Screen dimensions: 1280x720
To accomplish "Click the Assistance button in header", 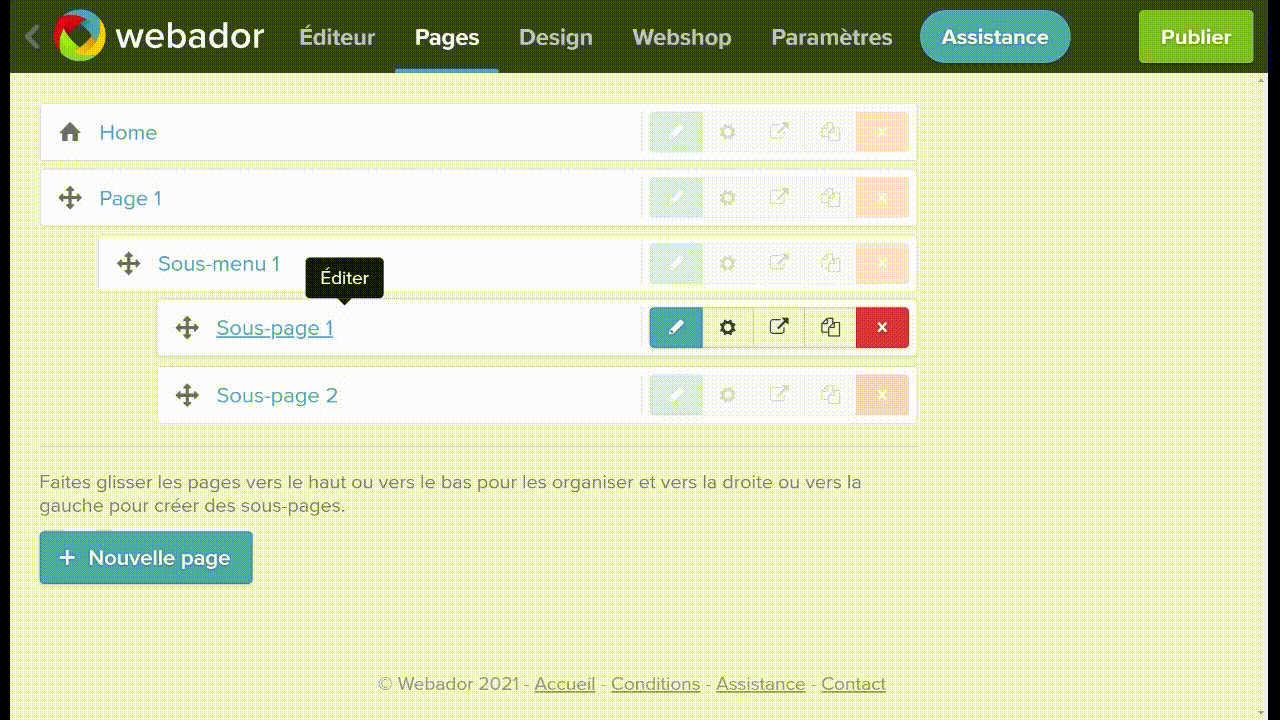I will coord(995,37).
